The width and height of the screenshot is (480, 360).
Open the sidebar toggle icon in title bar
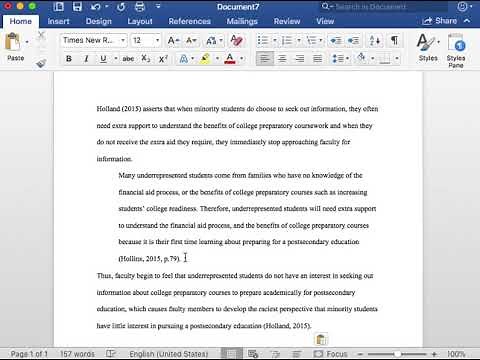coord(59,7)
